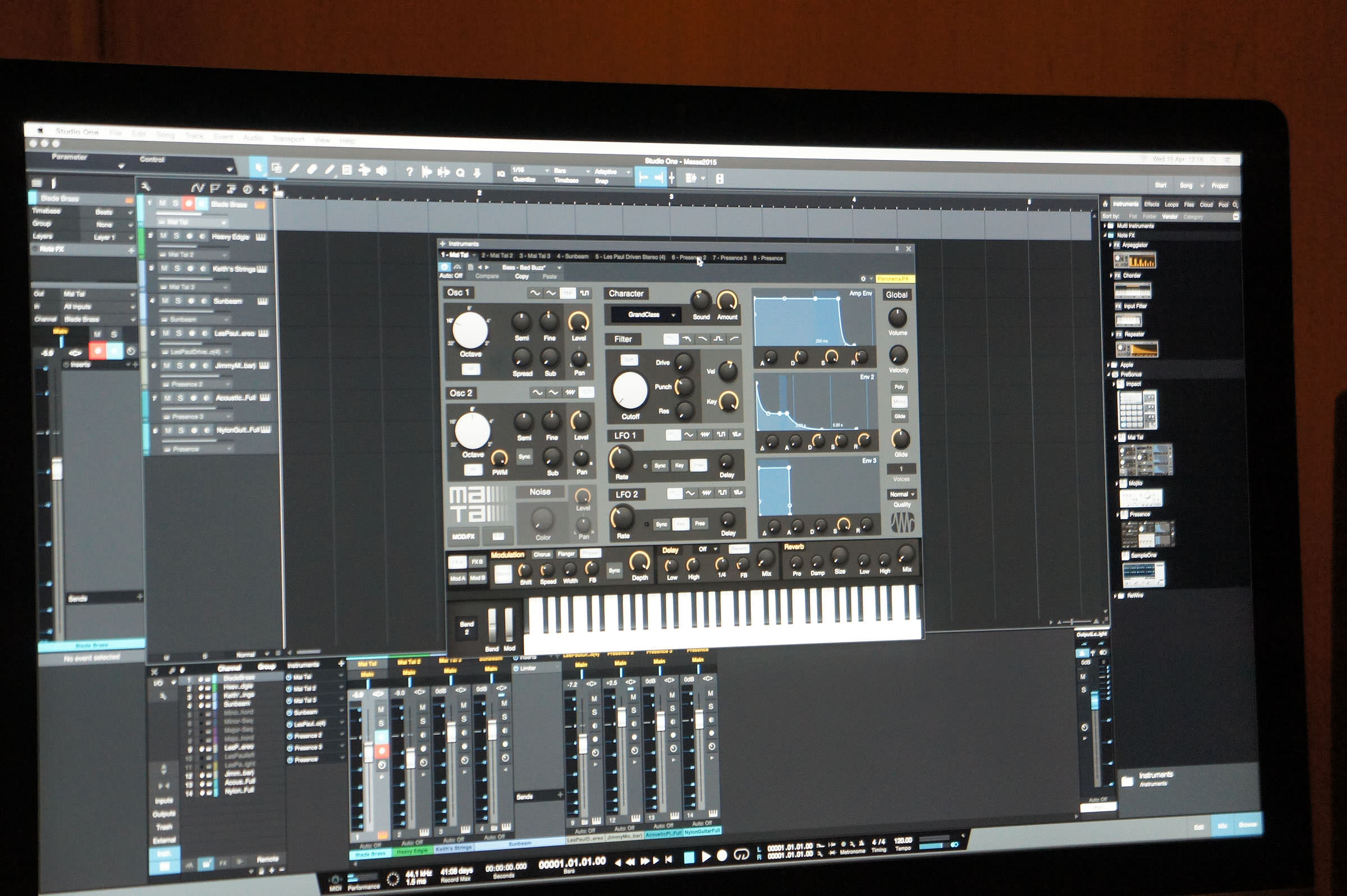Click the question mark help icon
Viewport: 1347px width, 896px height.
coord(409,172)
